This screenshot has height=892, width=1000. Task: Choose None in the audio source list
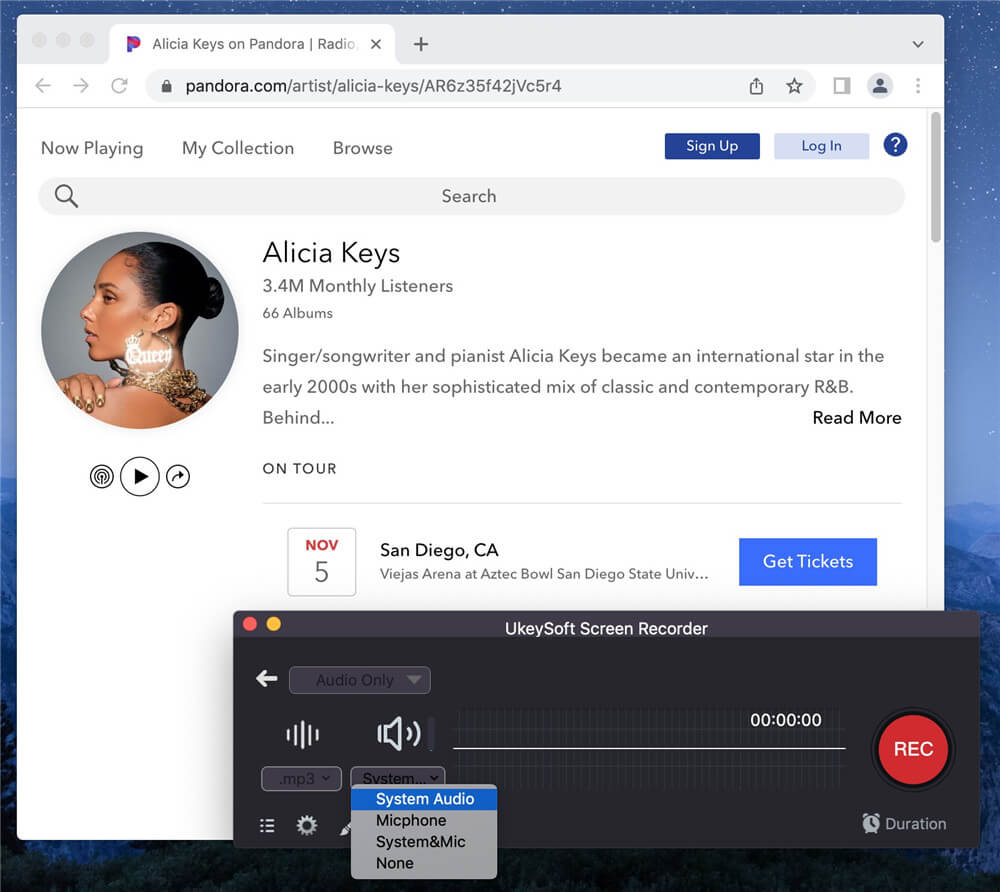424,863
